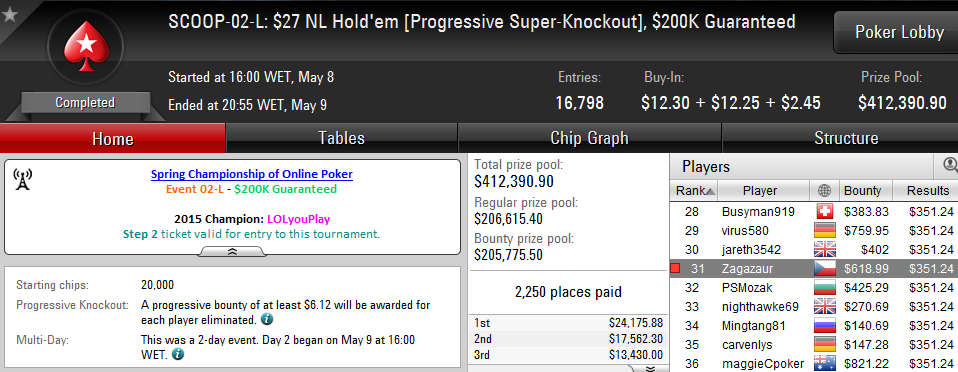Sort the list by Bounty column
Screen dimensions: 958x372
[862, 191]
